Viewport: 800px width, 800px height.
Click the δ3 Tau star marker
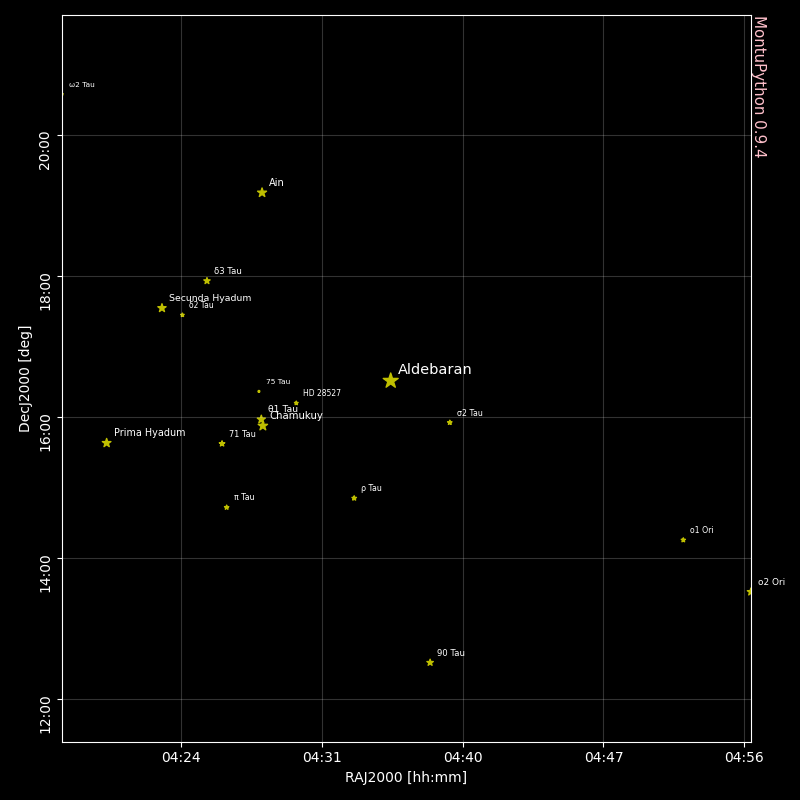(207, 281)
